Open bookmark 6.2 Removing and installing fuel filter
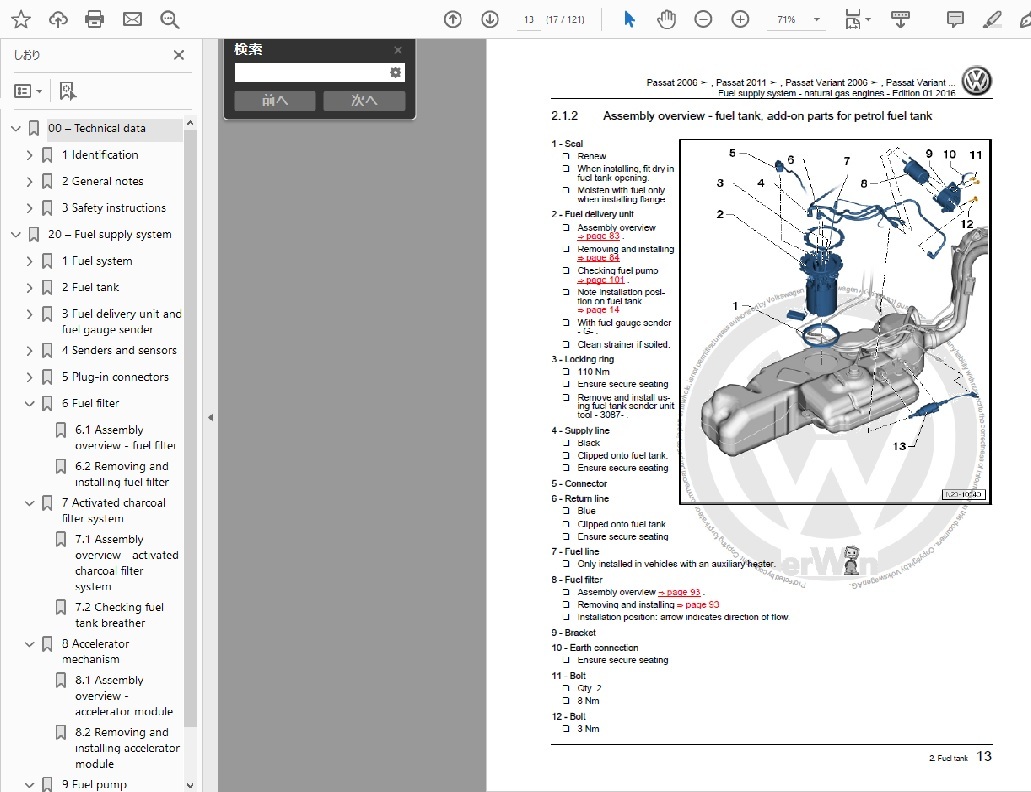The image size is (1031, 792). 122,474
